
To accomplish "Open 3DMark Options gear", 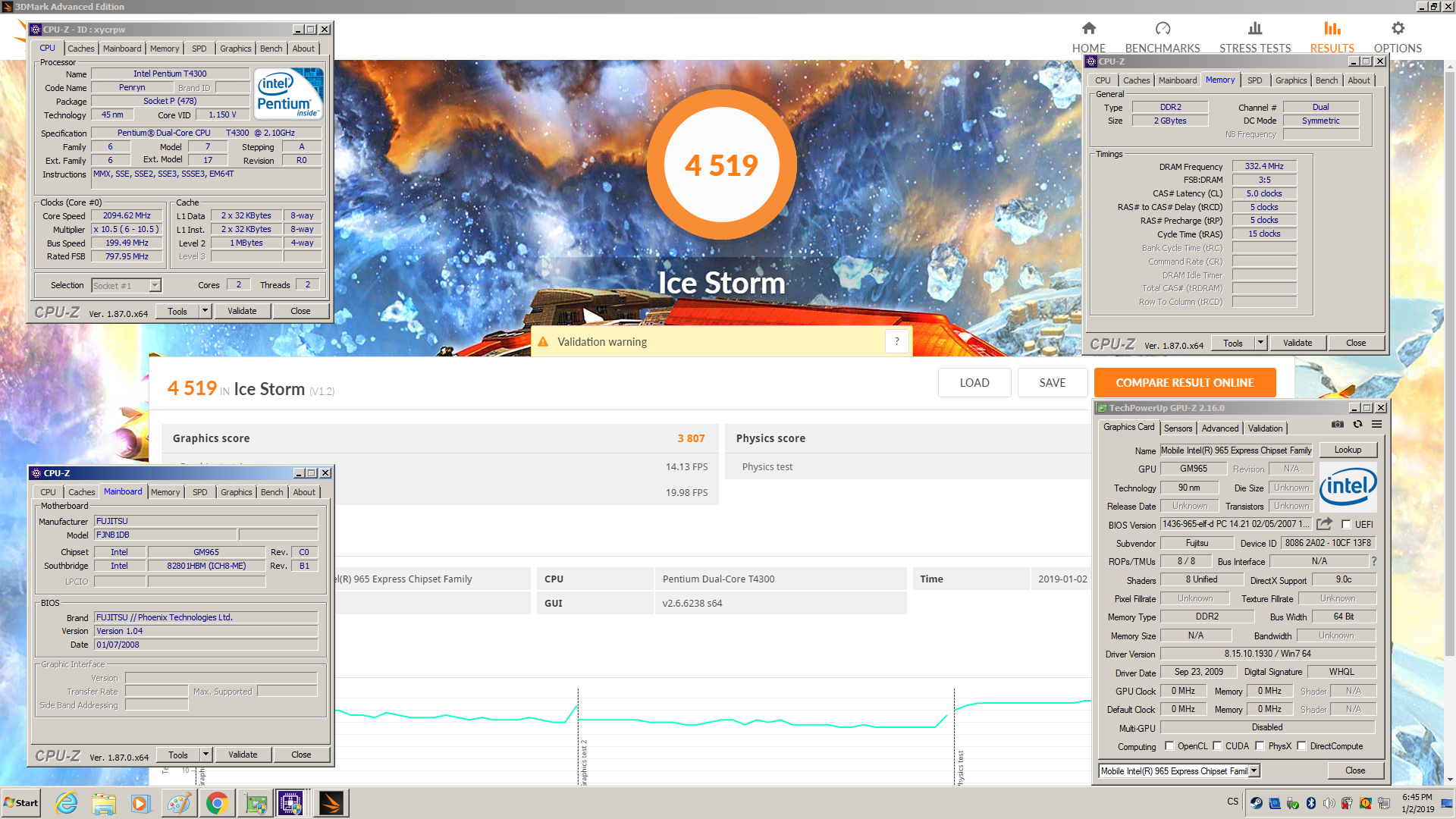I will coord(1398,29).
